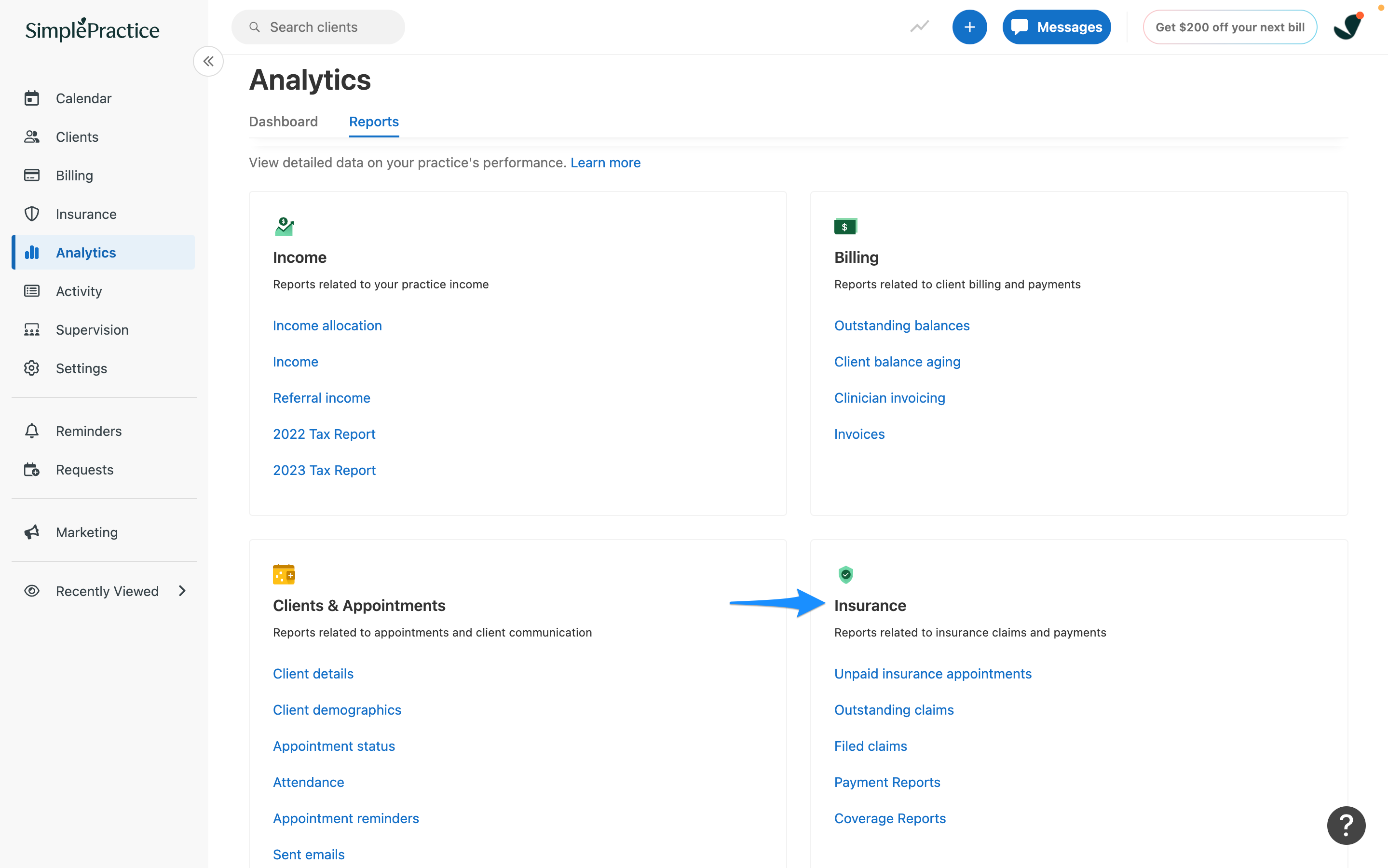Open Clients from the sidebar
The width and height of the screenshot is (1388, 868).
[x=103, y=136]
